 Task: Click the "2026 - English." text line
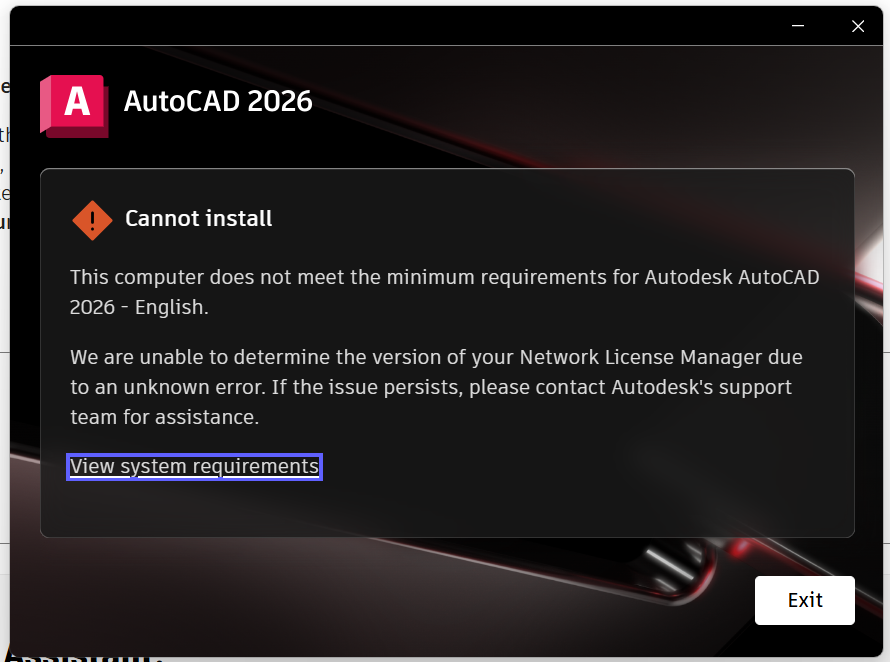139,308
